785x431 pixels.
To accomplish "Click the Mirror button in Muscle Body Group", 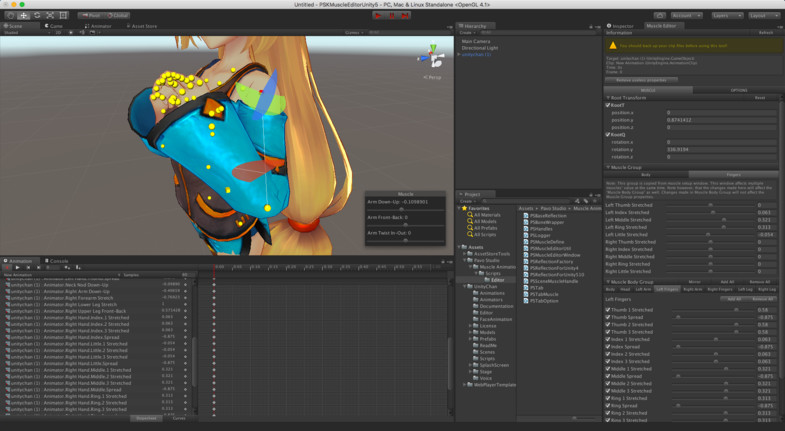I will [694, 282].
